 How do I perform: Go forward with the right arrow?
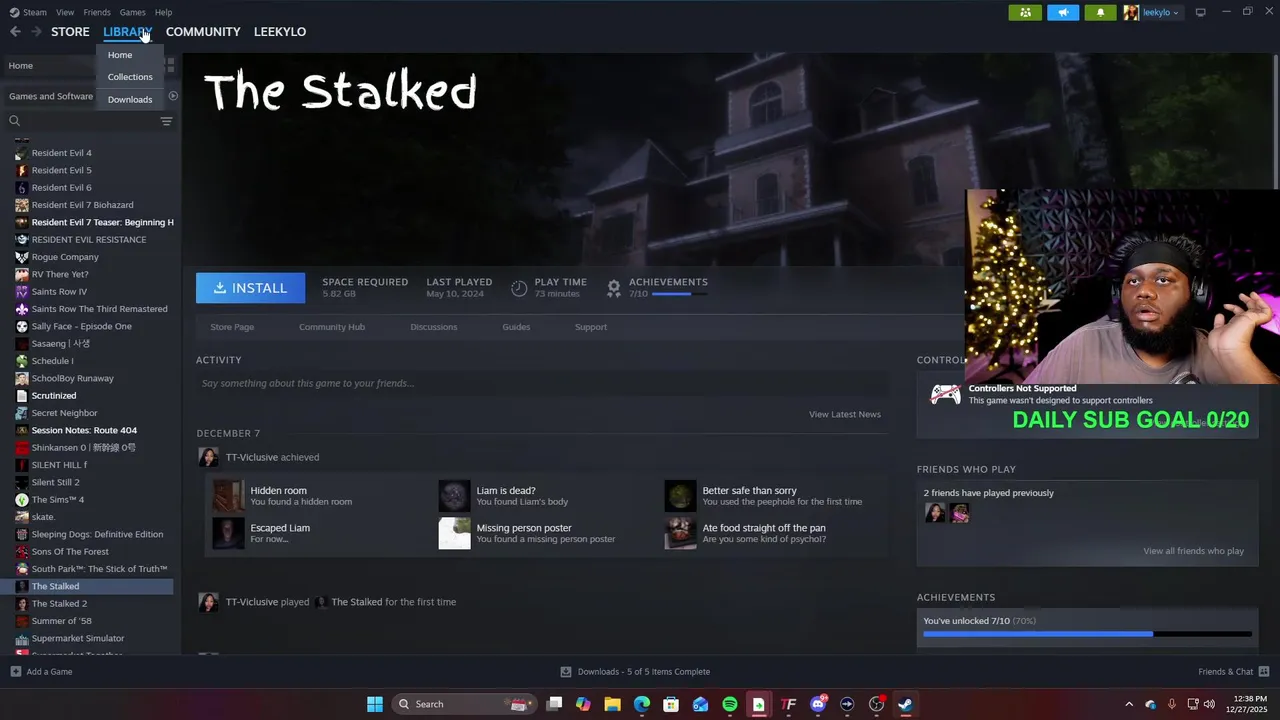tap(36, 32)
